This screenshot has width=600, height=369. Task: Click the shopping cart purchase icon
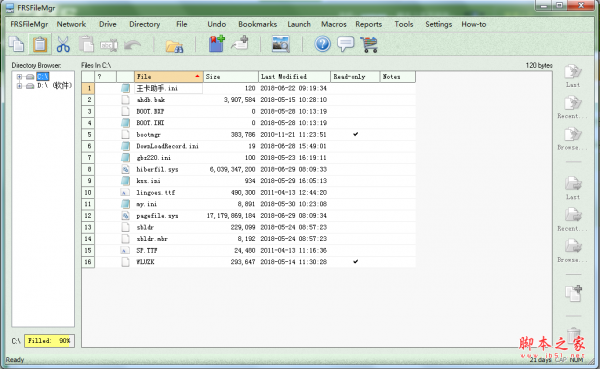tap(369, 44)
